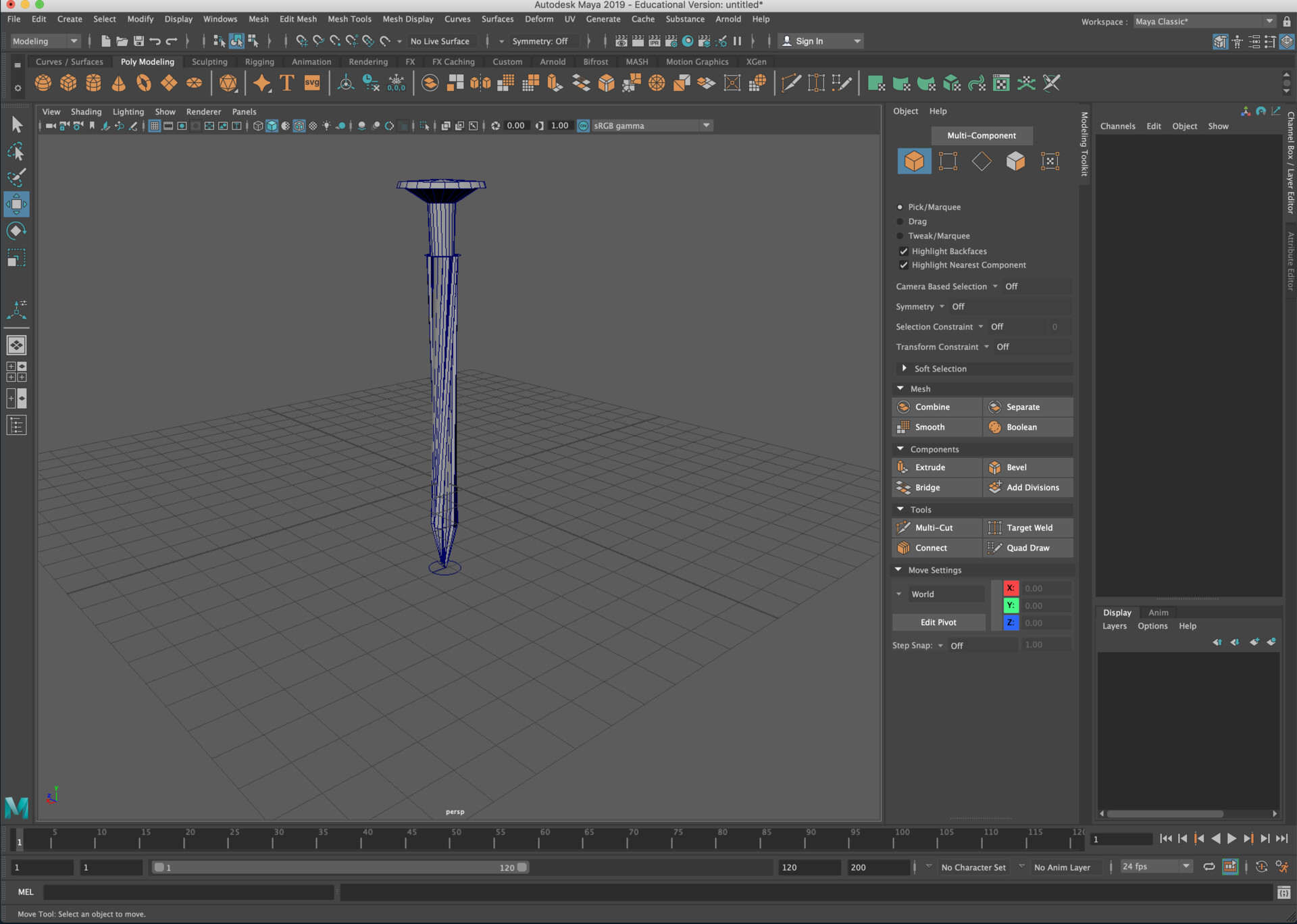Select the Drag selection radio button
The image size is (1297, 924).
pos(900,222)
